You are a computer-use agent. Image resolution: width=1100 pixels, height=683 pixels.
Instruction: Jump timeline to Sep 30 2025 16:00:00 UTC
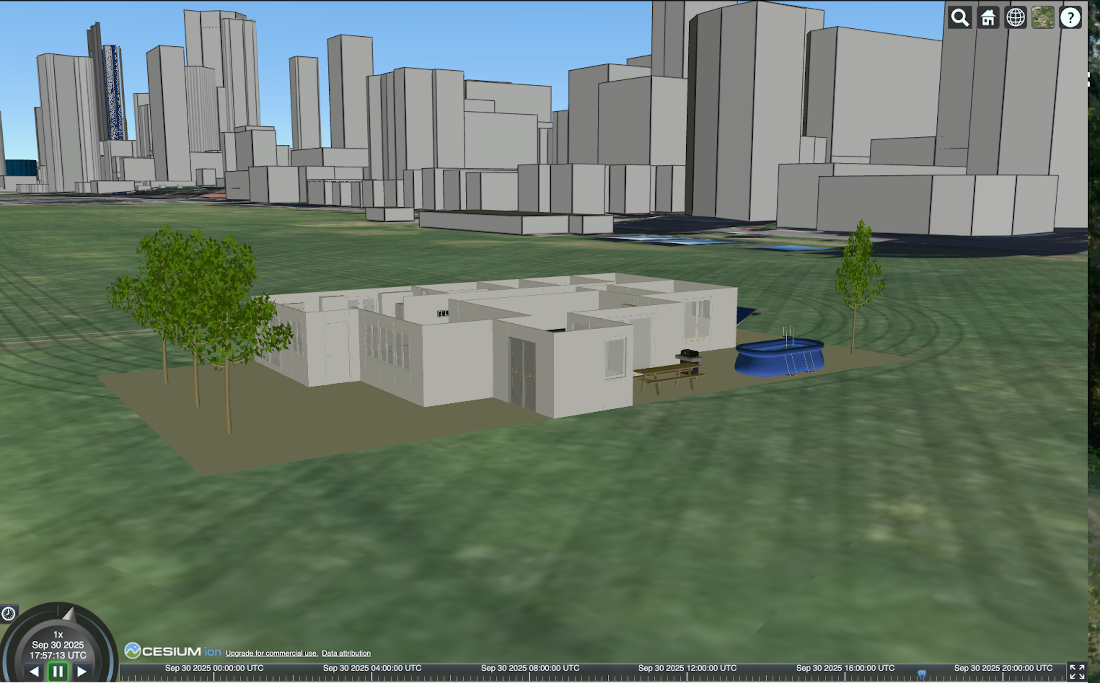[845, 668]
